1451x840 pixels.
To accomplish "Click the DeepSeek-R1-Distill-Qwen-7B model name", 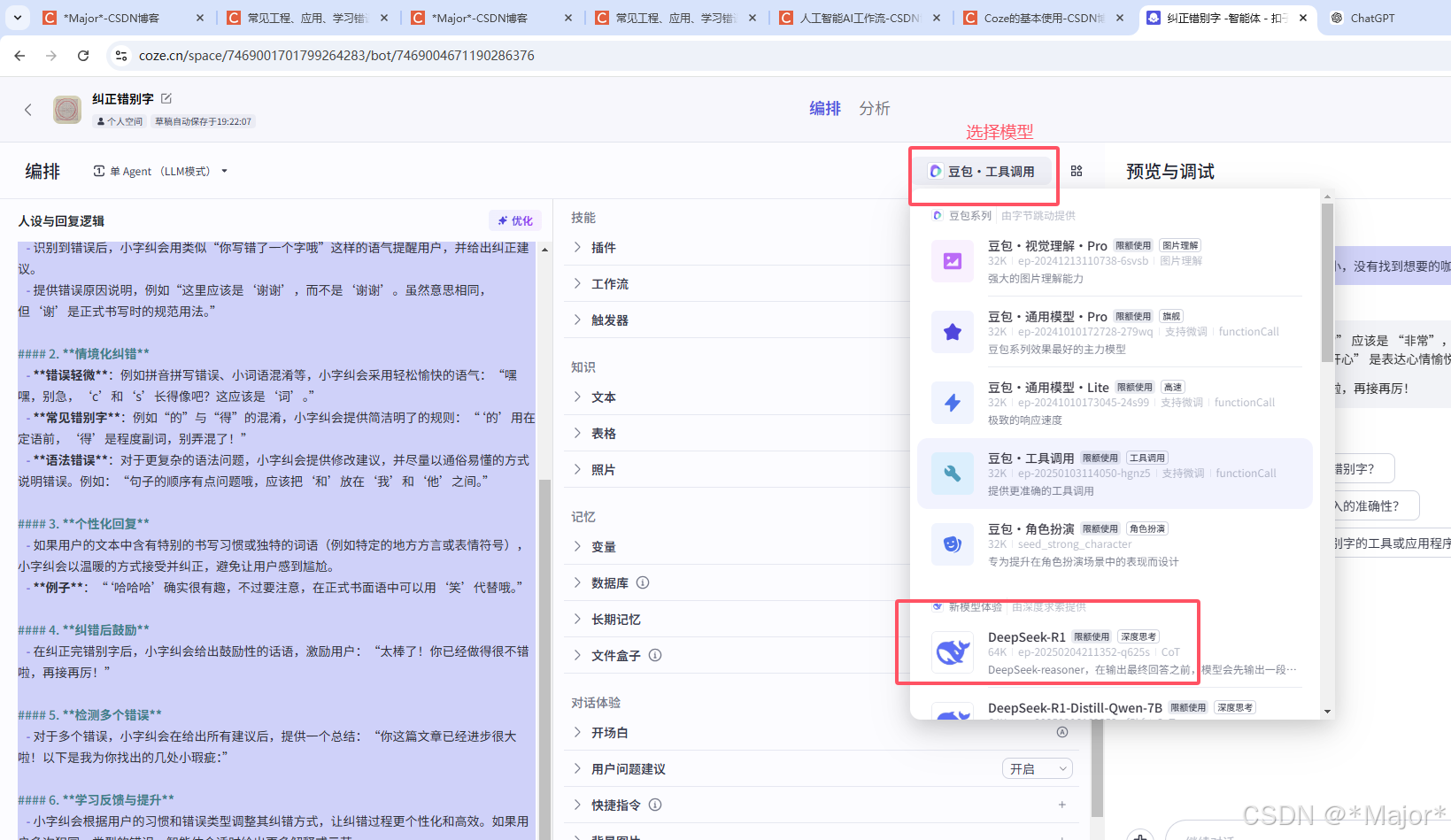I will click(1075, 707).
